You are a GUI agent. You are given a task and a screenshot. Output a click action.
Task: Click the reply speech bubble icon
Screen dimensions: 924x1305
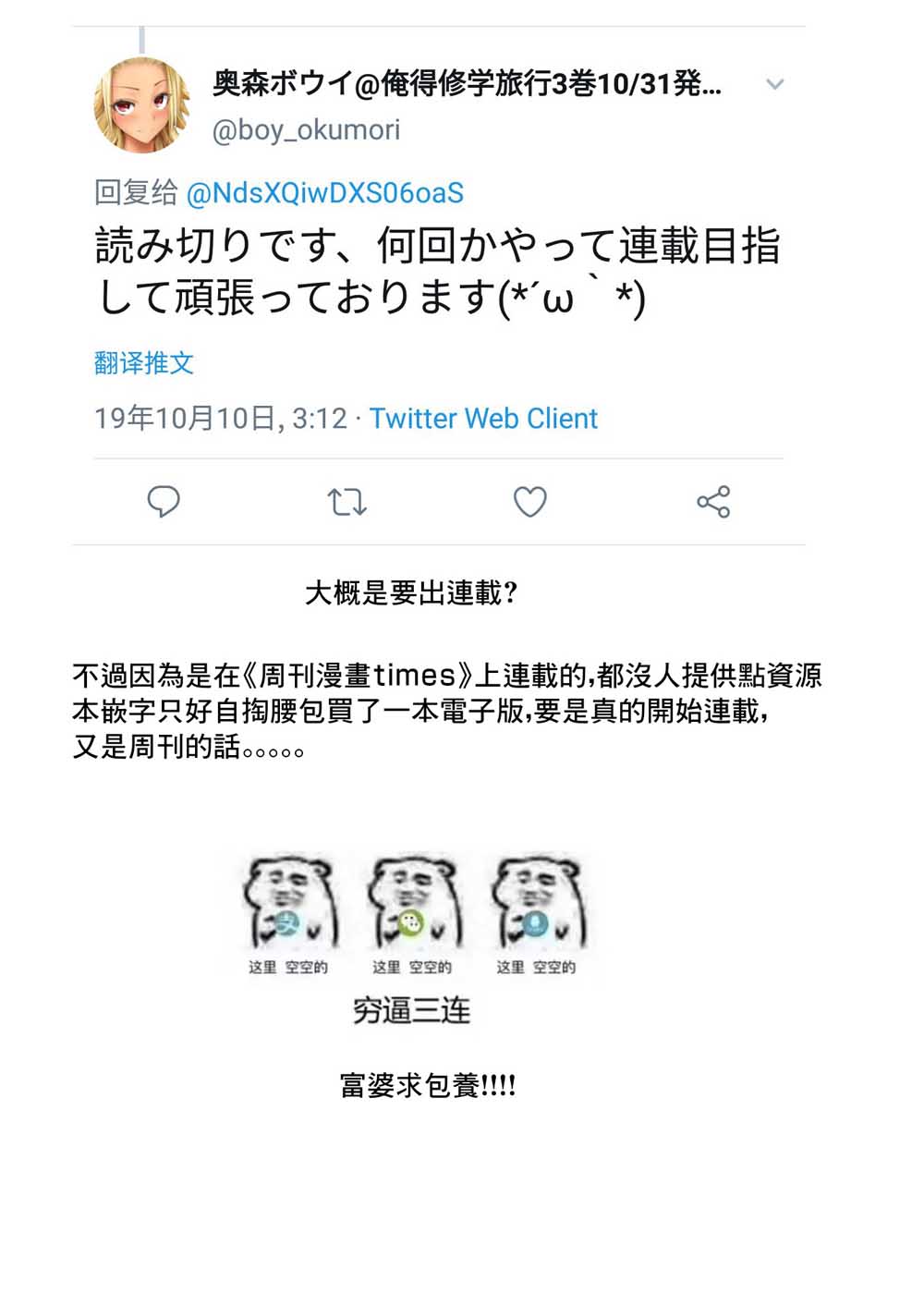(164, 502)
